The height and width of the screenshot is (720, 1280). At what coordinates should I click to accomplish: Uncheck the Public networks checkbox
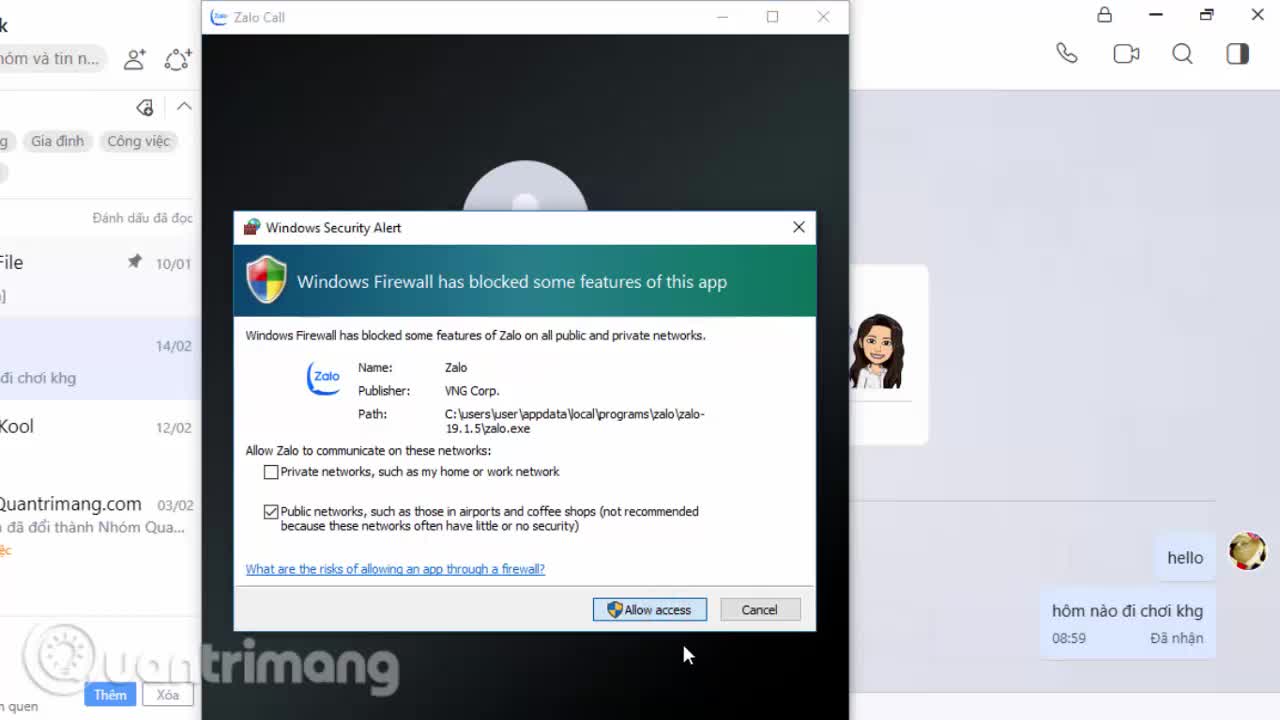[x=271, y=512]
